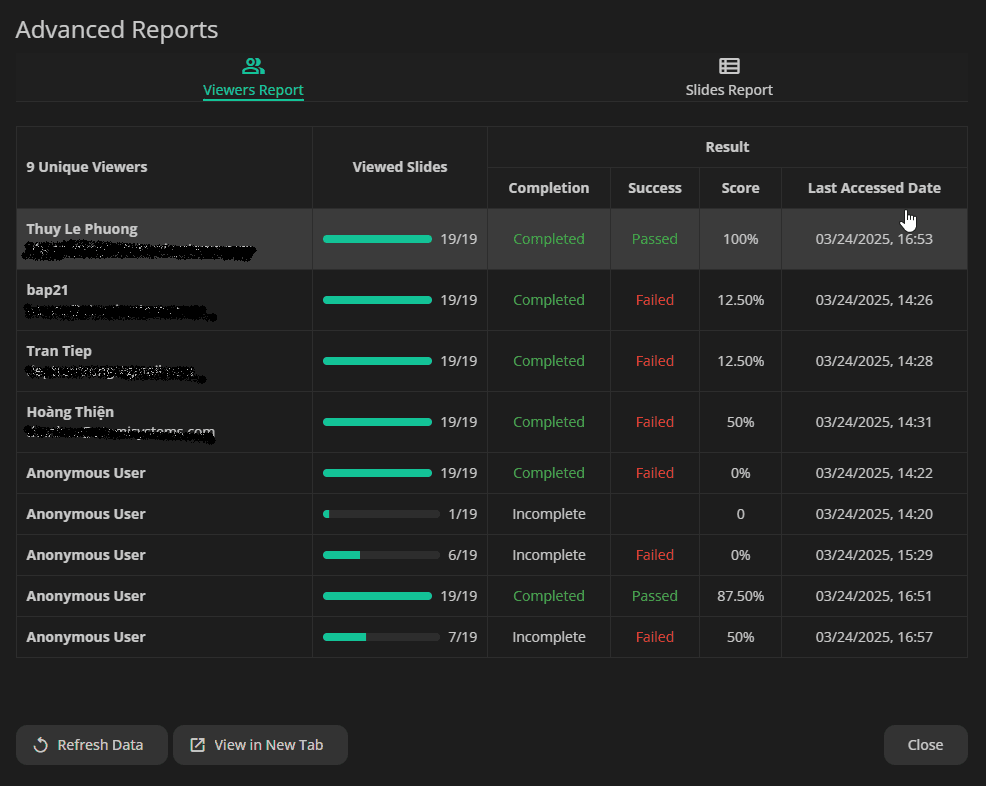
Task: Click the Last Accessed Date column header
Action: pyautogui.click(x=874, y=188)
